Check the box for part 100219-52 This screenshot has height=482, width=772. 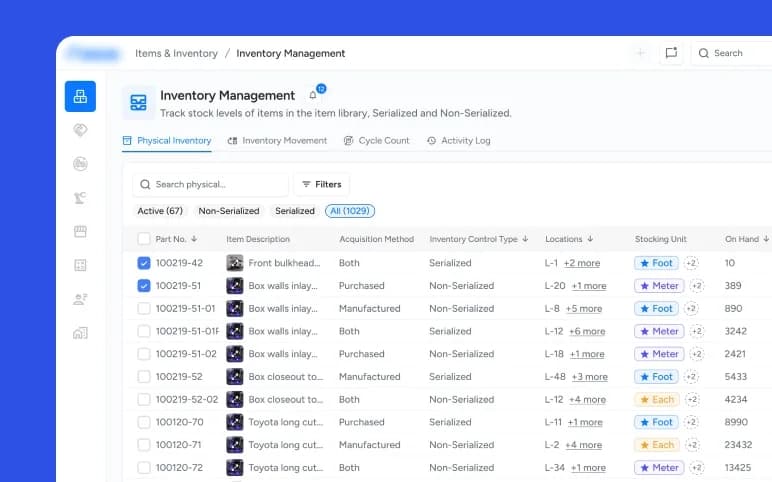point(144,377)
